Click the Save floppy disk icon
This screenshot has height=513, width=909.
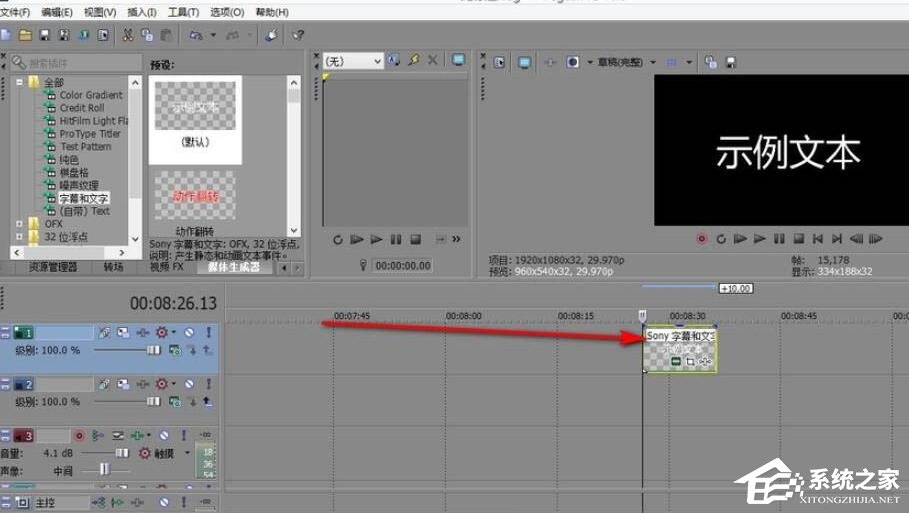pos(45,35)
